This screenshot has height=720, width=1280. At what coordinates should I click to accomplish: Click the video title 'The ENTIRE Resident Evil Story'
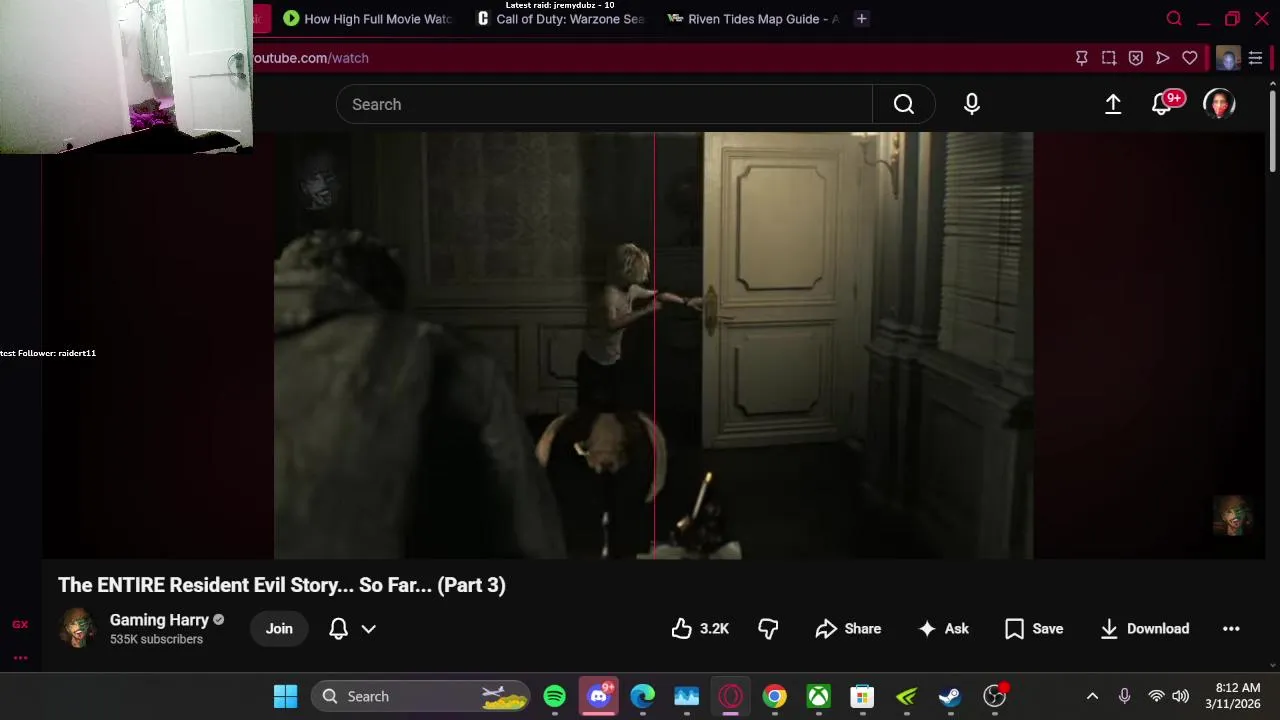click(x=282, y=585)
